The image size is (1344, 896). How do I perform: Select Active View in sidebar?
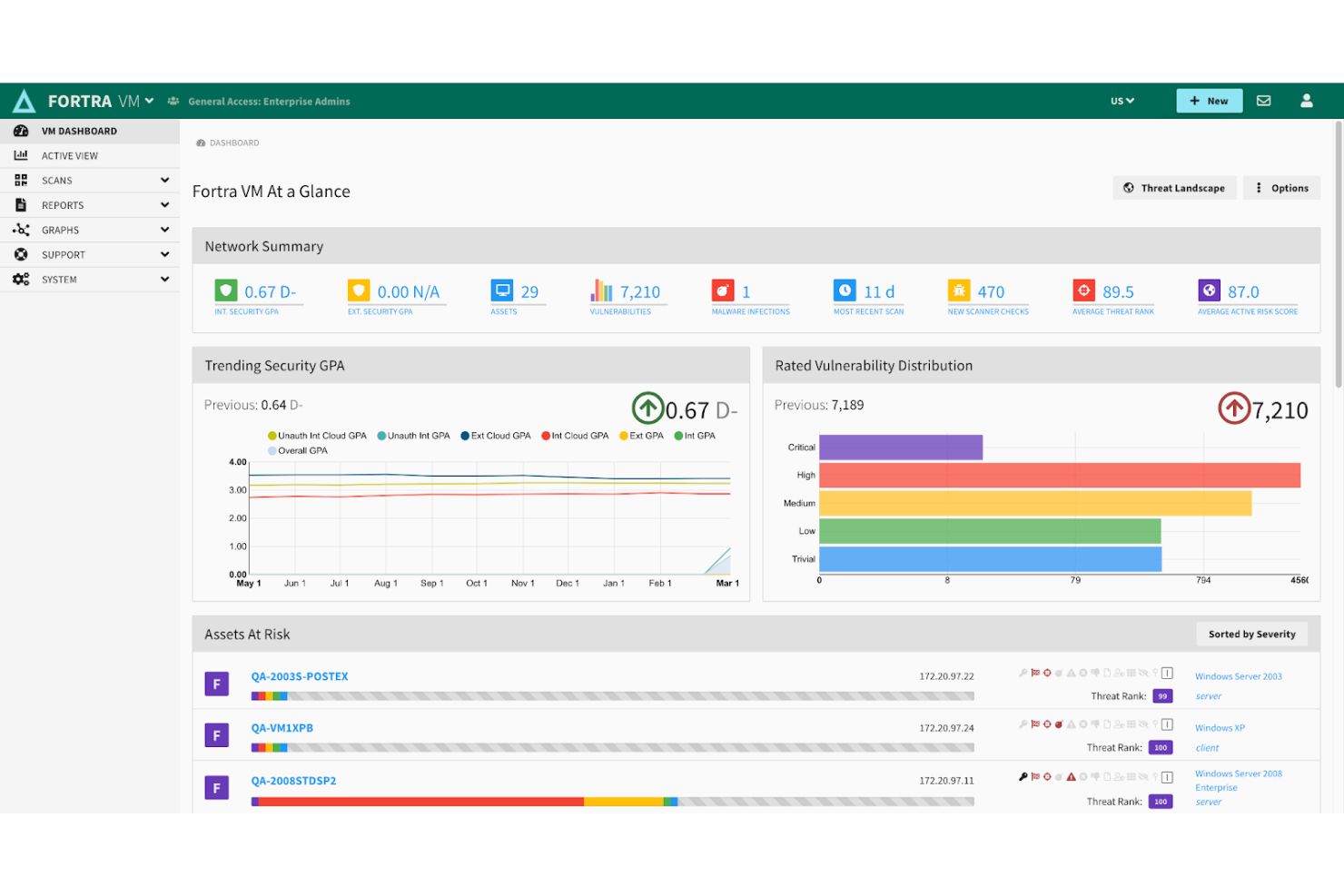click(x=70, y=156)
